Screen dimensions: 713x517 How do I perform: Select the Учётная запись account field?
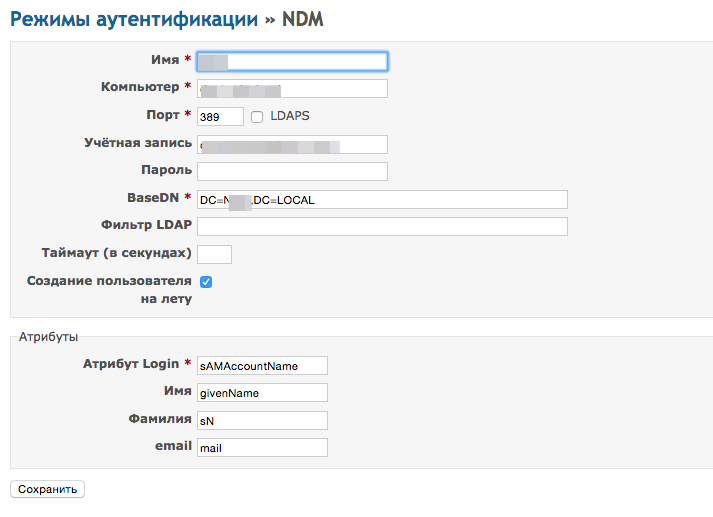click(x=292, y=145)
